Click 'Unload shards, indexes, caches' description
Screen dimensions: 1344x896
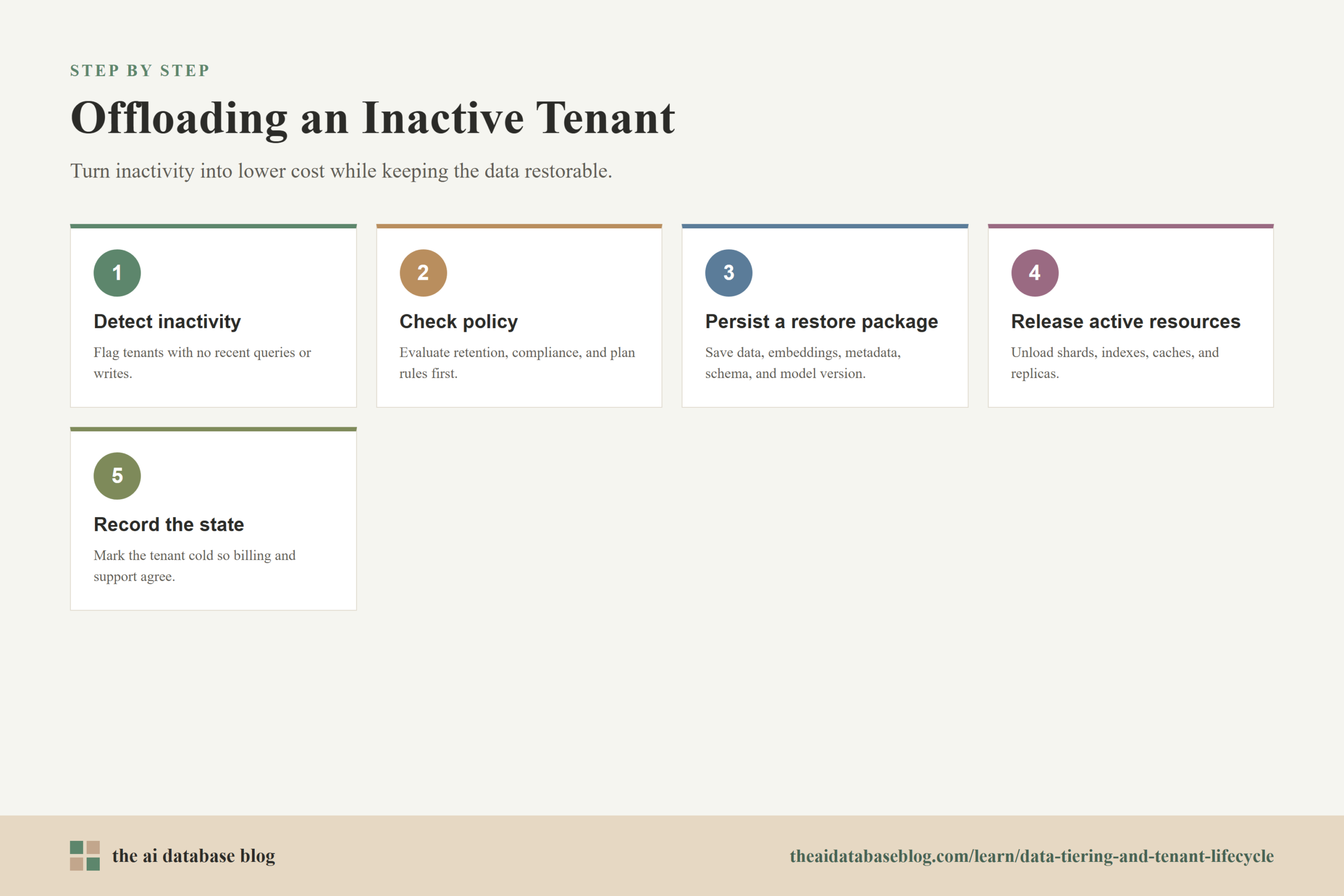pos(1115,363)
